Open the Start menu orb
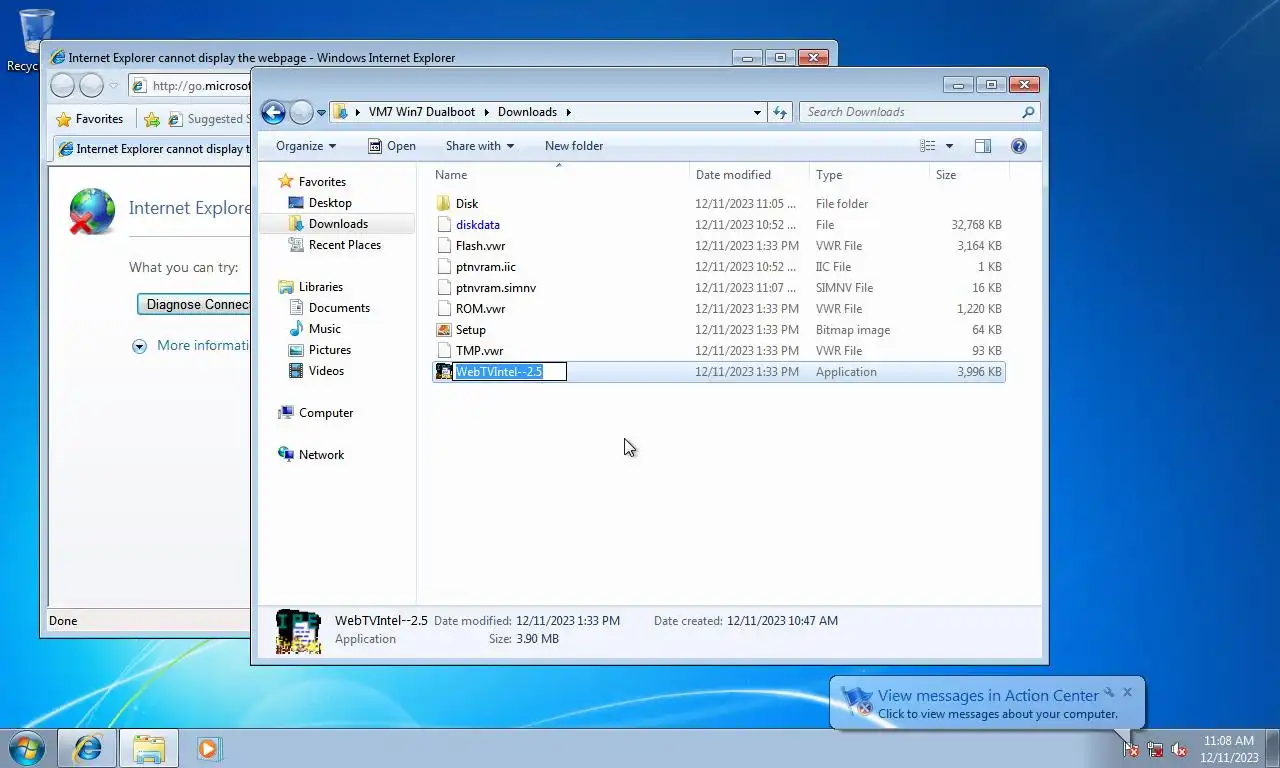Image resolution: width=1280 pixels, height=768 pixels. click(27, 747)
